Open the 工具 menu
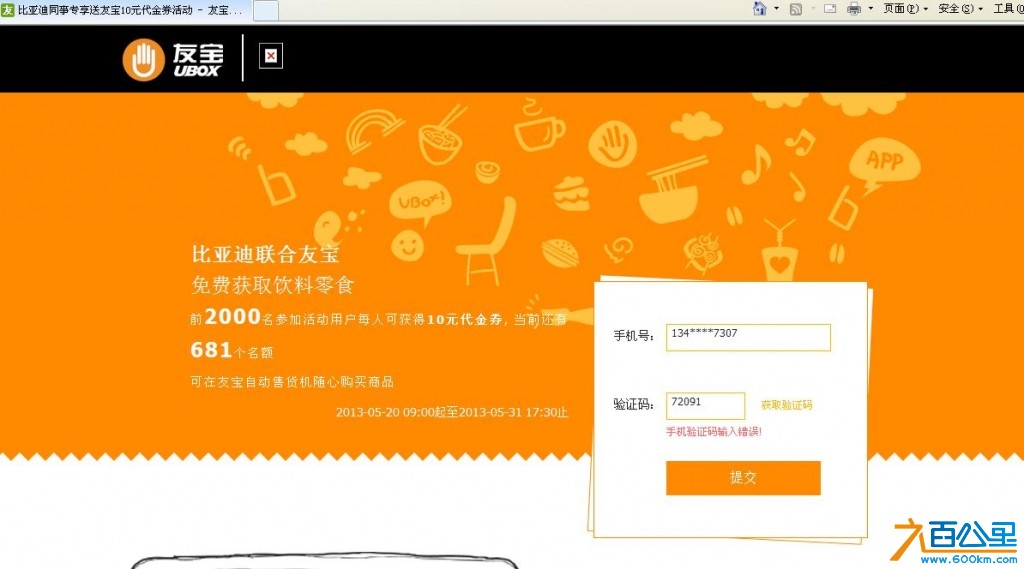 click(1008, 8)
